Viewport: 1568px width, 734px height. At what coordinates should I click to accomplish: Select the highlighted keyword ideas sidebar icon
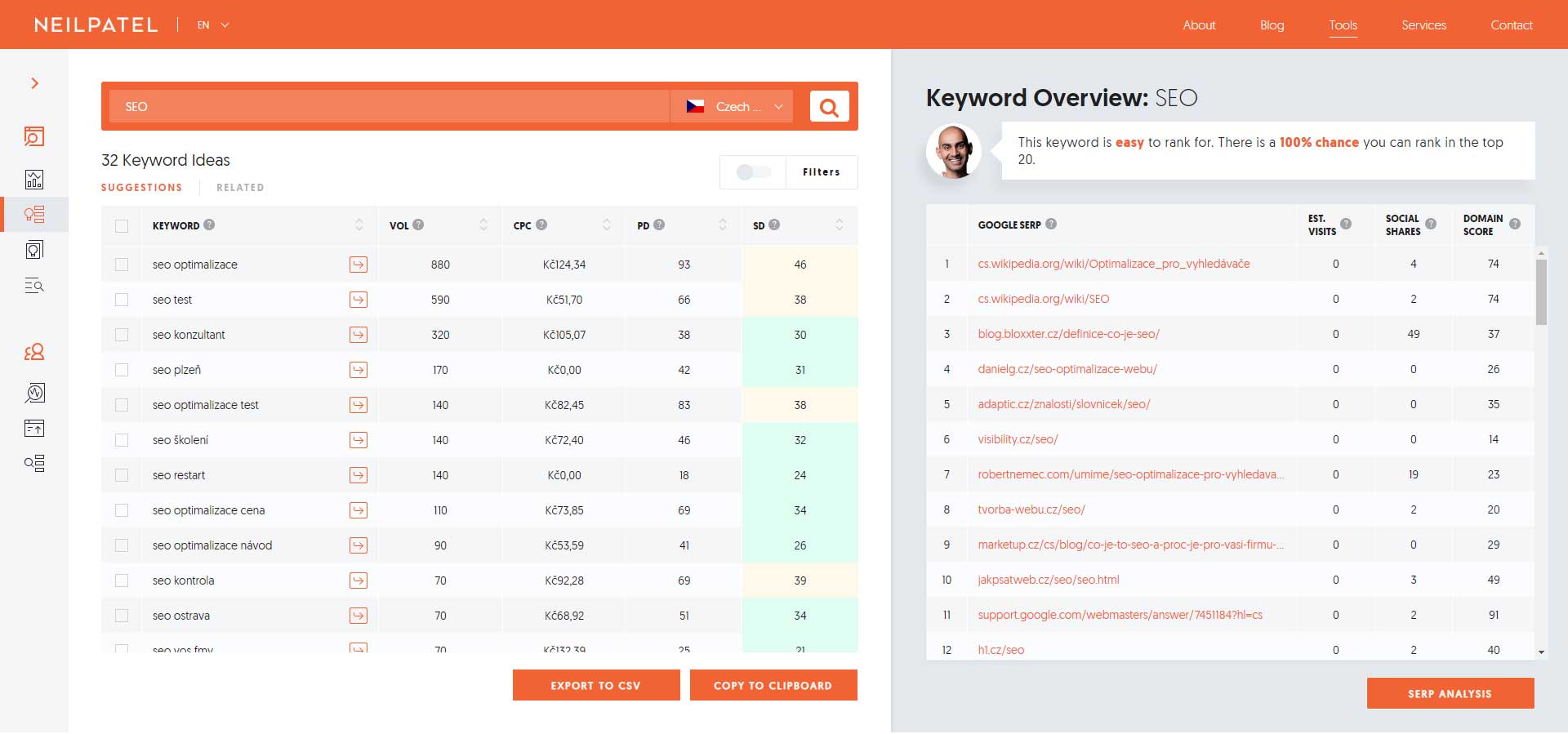(34, 215)
